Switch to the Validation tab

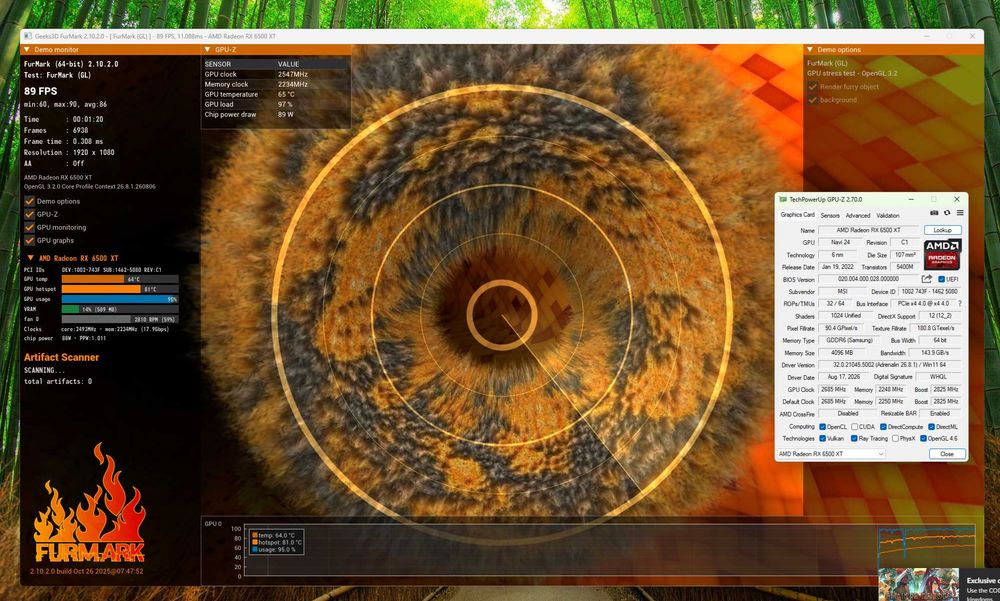click(887, 216)
